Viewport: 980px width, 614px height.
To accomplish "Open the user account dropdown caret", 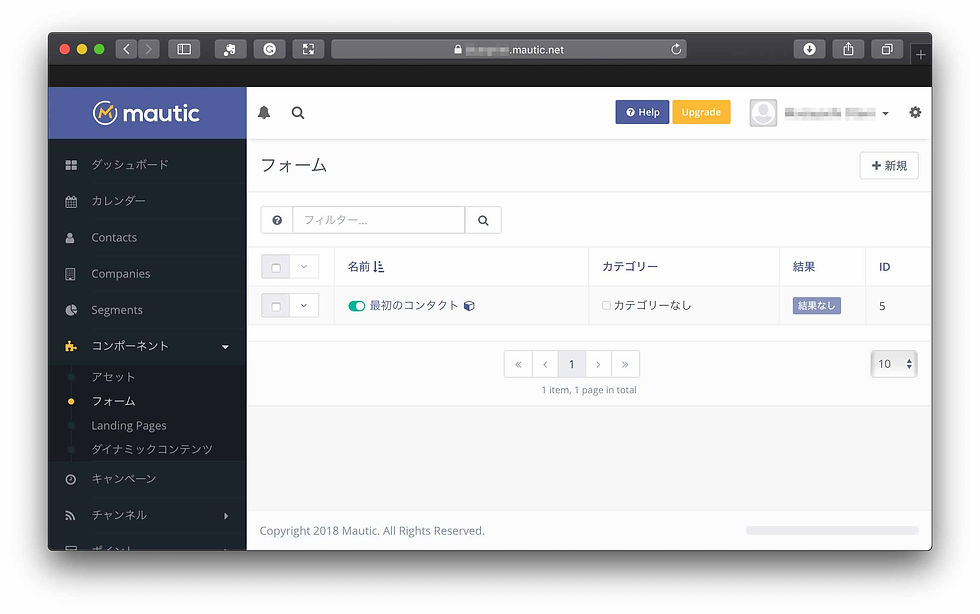I will [886, 114].
